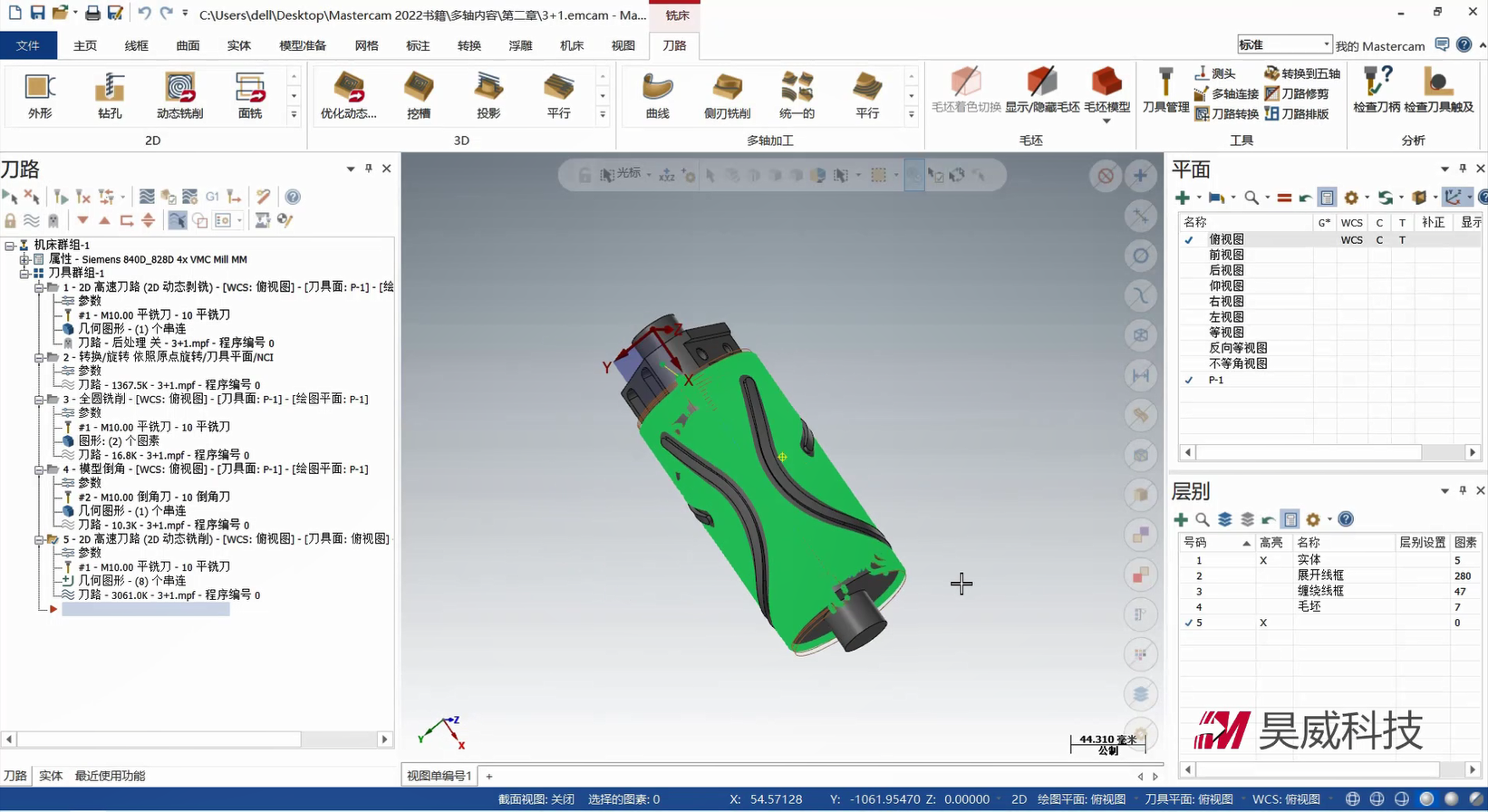
Task: Choose the 钻孔 drill toolpath icon
Action: pos(110,95)
